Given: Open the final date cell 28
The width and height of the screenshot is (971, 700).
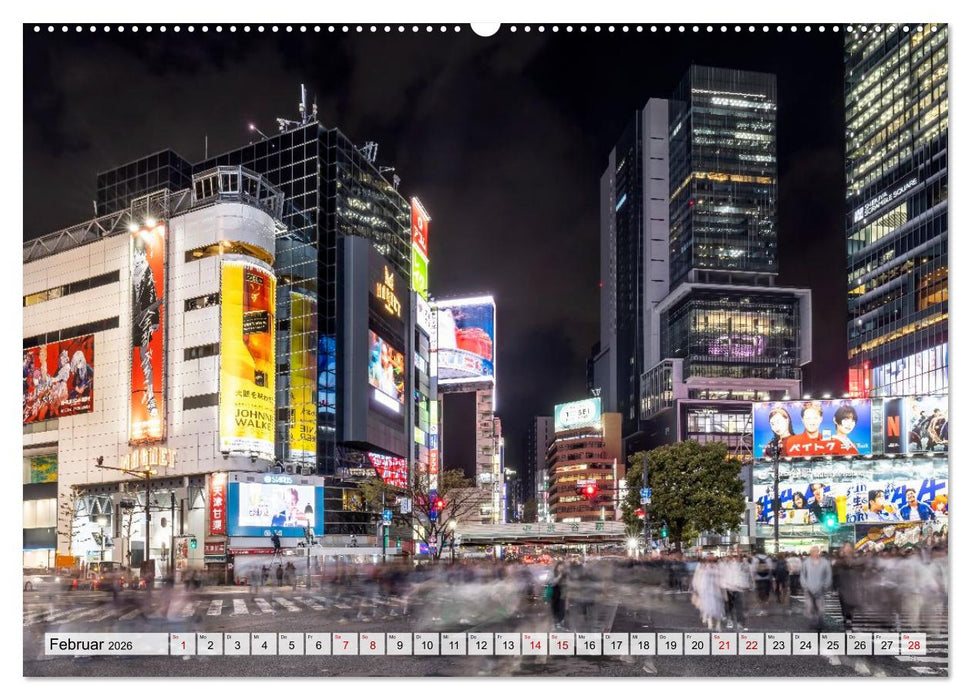Looking at the screenshot, I should [x=914, y=647].
